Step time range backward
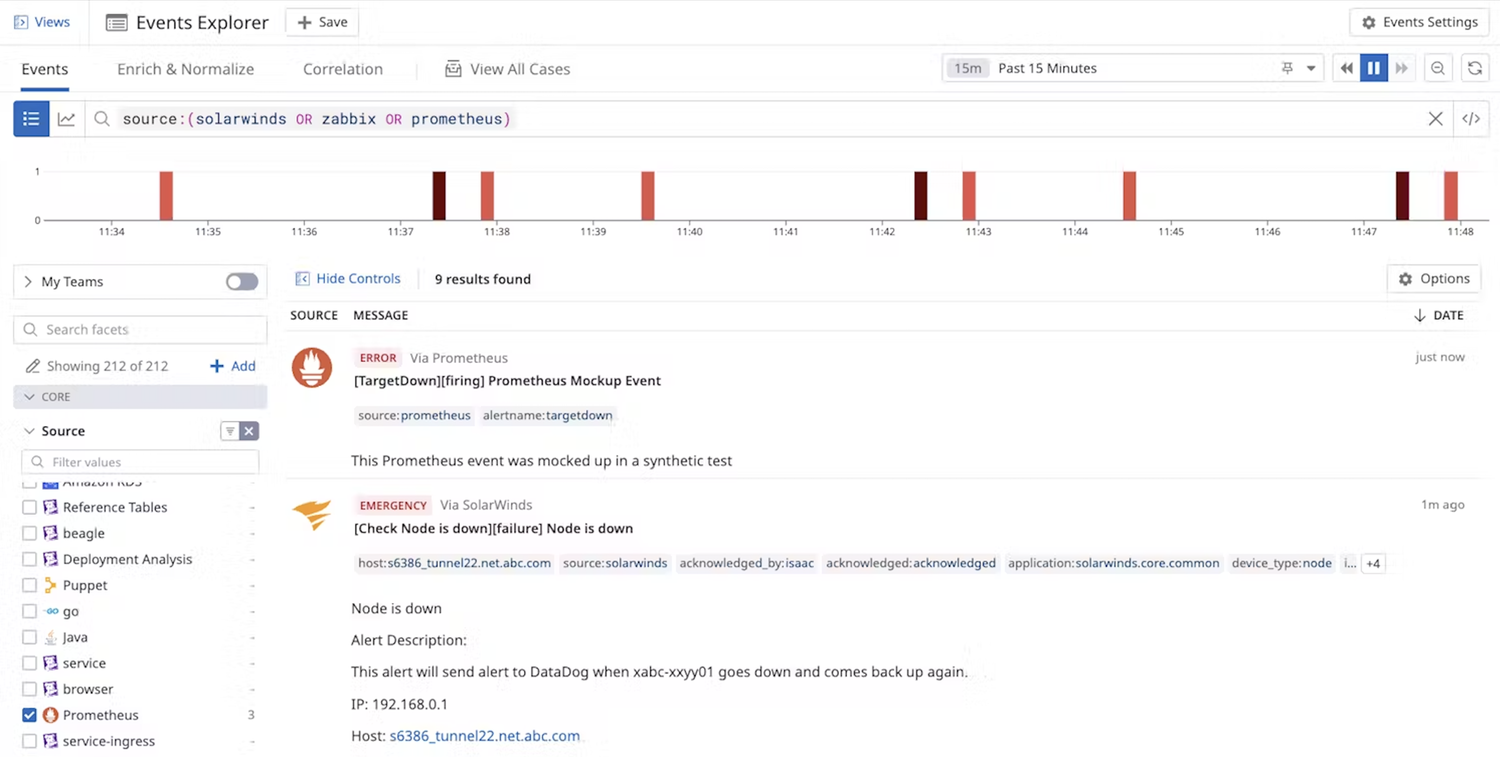 [1346, 68]
